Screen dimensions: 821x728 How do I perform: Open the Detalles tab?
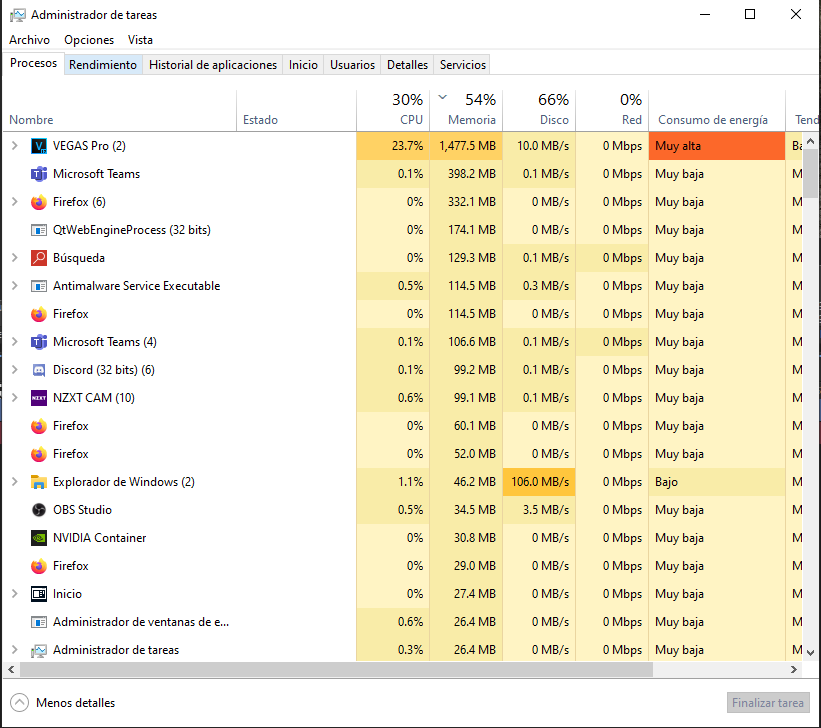coord(407,65)
